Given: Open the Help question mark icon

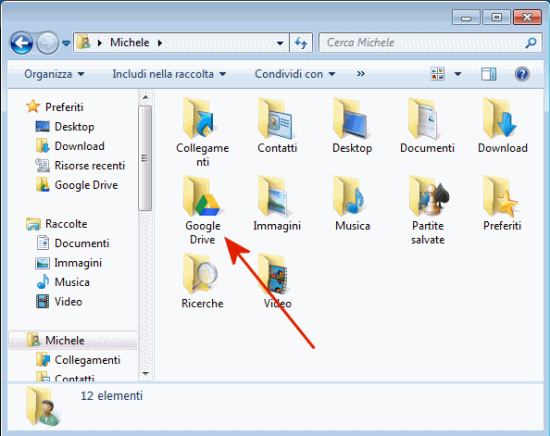Looking at the screenshot, I should [x=522, y=74].
